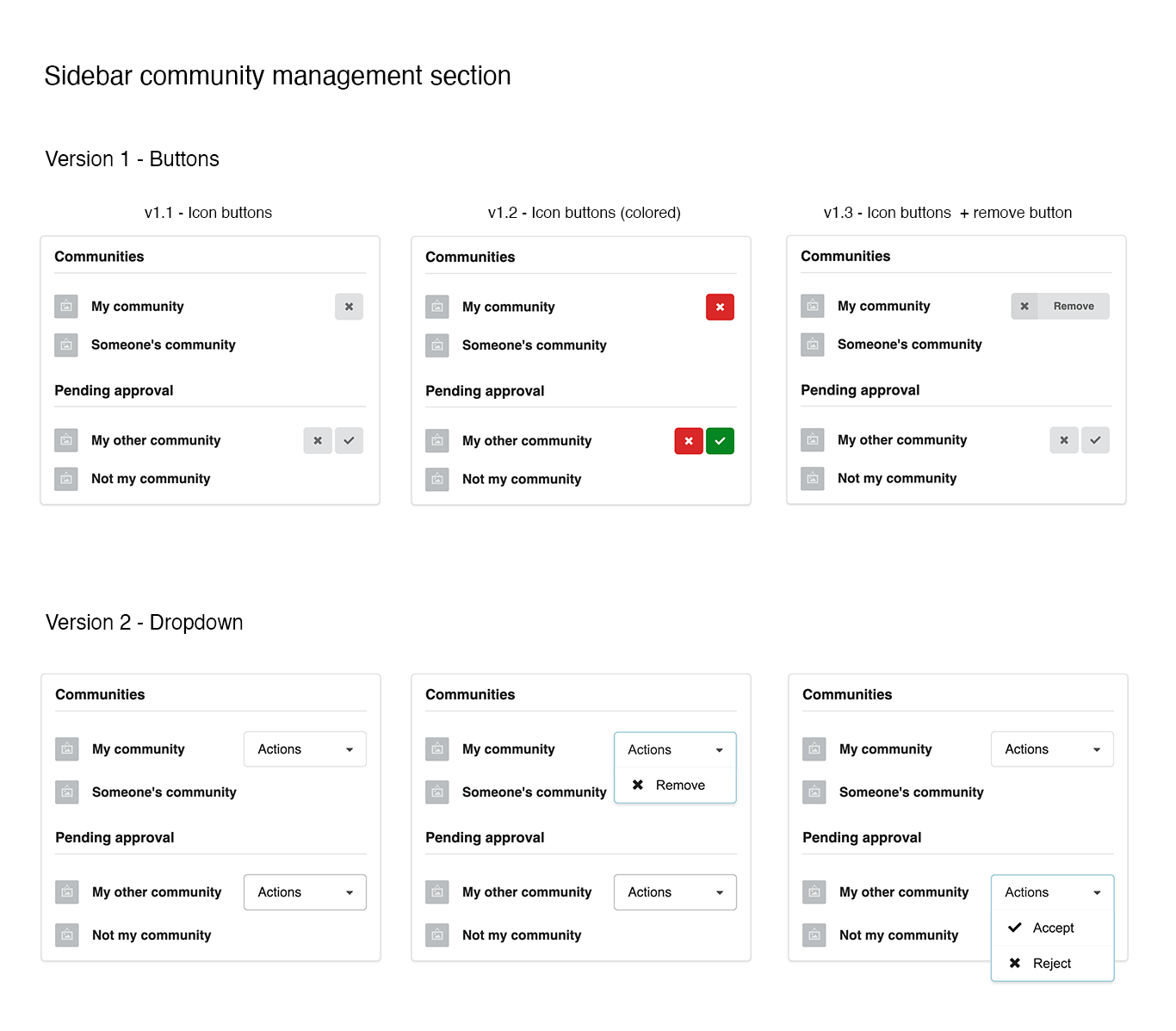This screenshot has width=1176, height=1031.
Task: Open the Actions dropdown for My community in Version 2
Action: point(305,748)
